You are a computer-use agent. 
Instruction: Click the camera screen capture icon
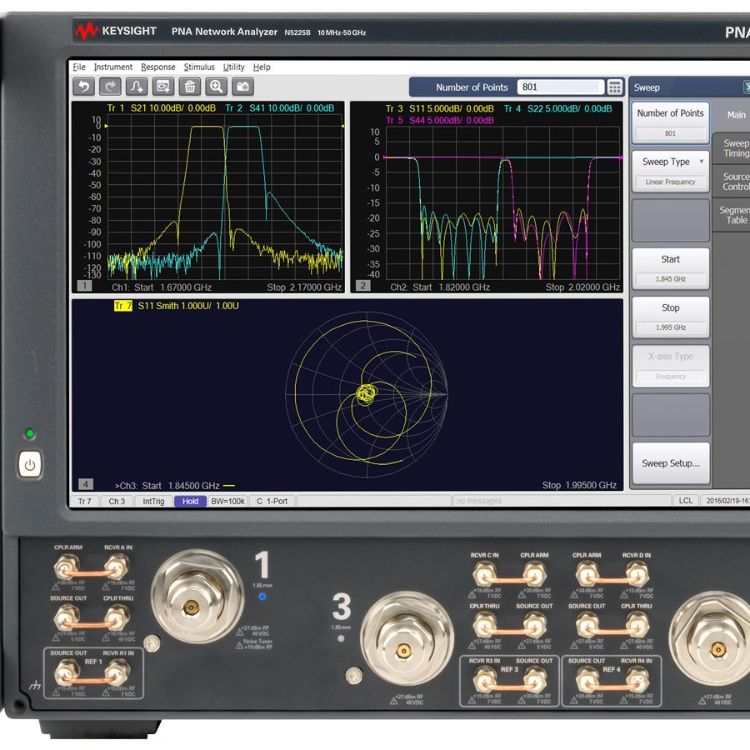243,87
